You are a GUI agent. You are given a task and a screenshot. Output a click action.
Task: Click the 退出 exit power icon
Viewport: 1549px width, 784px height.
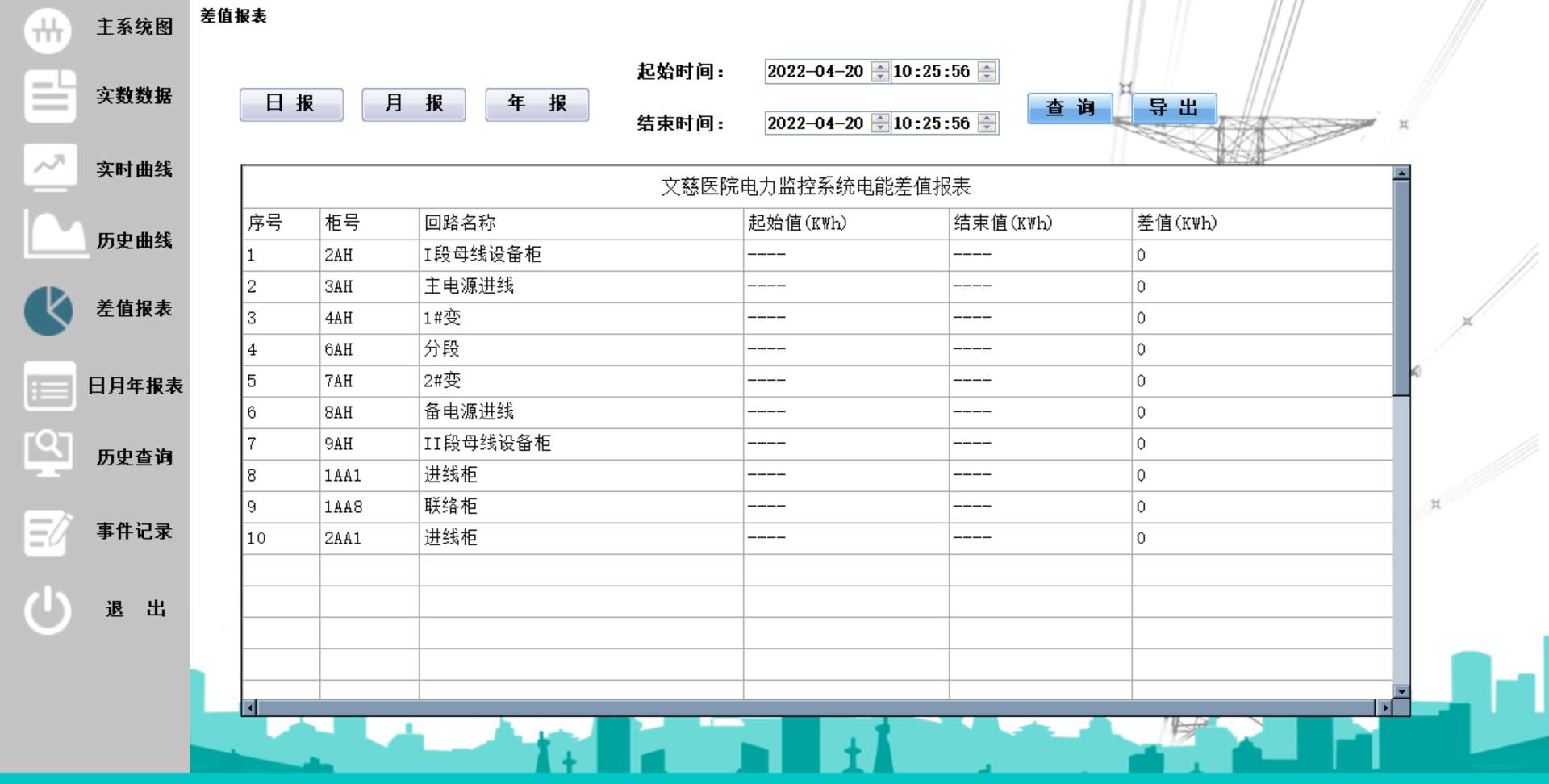pos(48,608)
